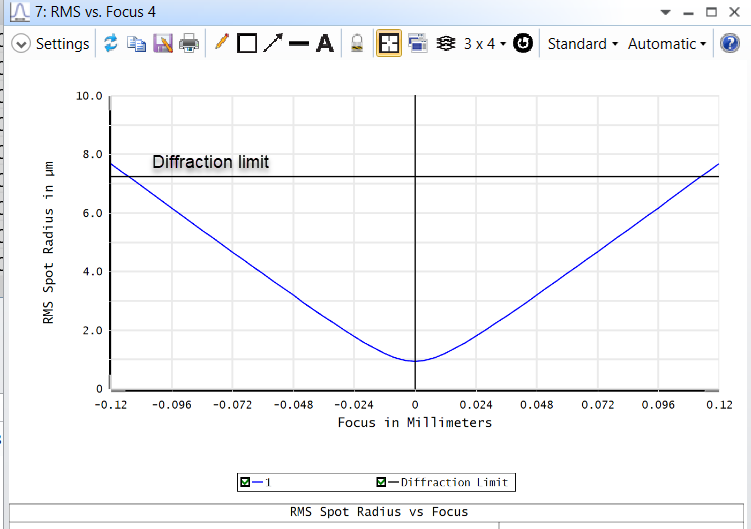
Task: Open the Automatic dropdown menu
Action: pyautogui.click(x=667, y=44)
